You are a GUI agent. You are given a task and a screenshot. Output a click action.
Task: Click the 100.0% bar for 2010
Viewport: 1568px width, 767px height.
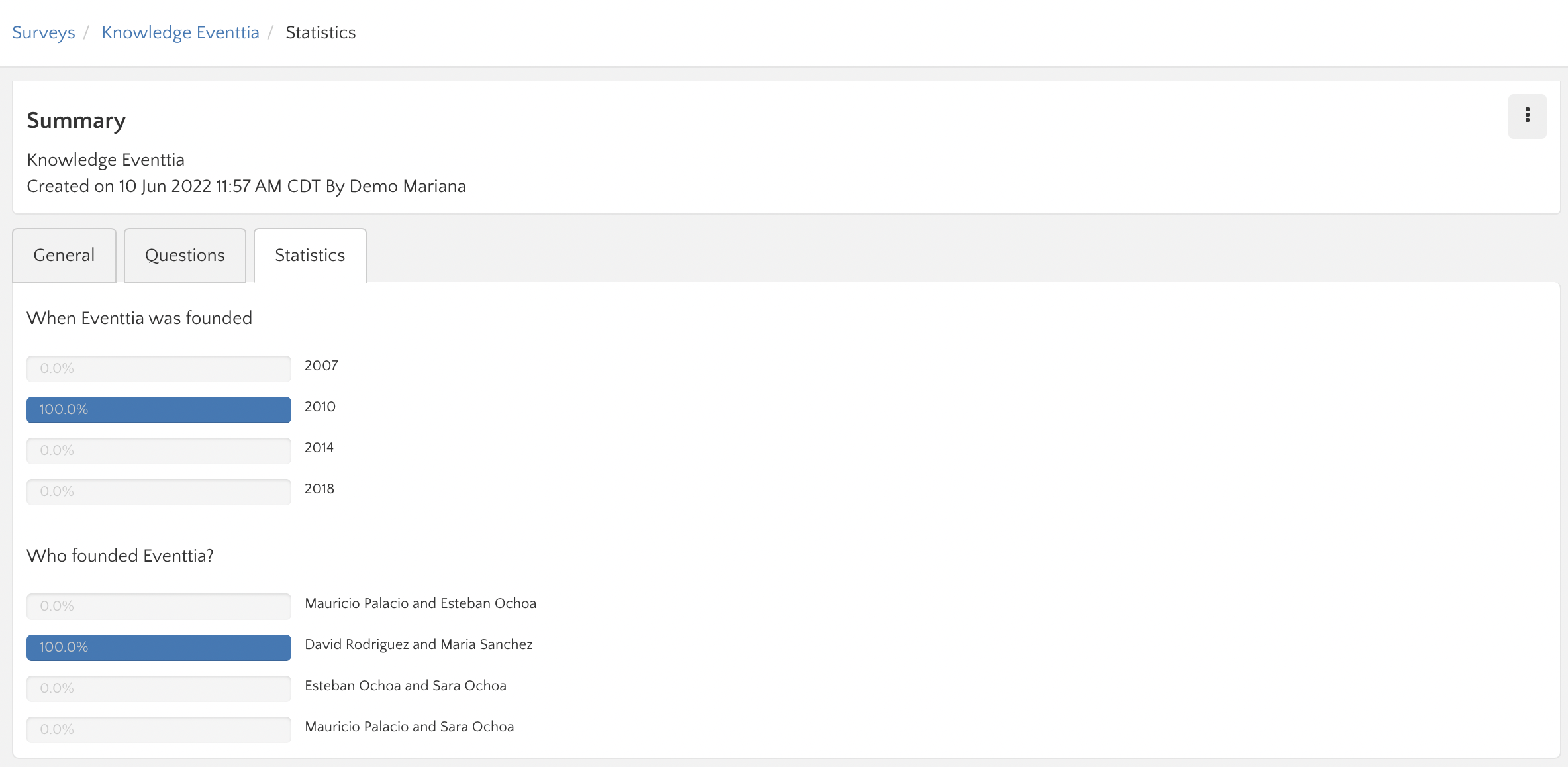(159, 409)
